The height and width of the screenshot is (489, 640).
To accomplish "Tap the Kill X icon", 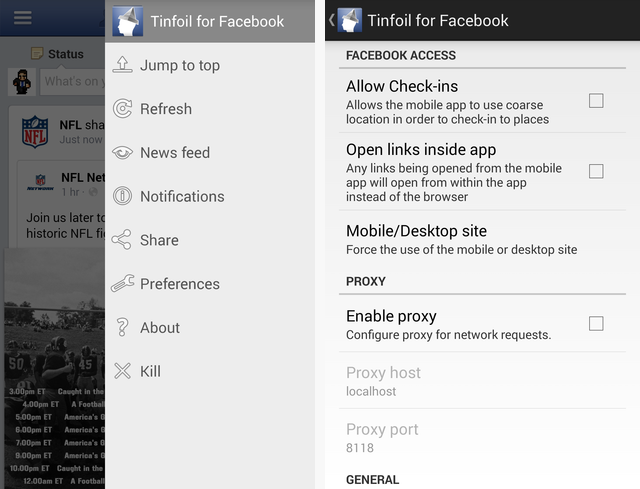I will [122, 371].
